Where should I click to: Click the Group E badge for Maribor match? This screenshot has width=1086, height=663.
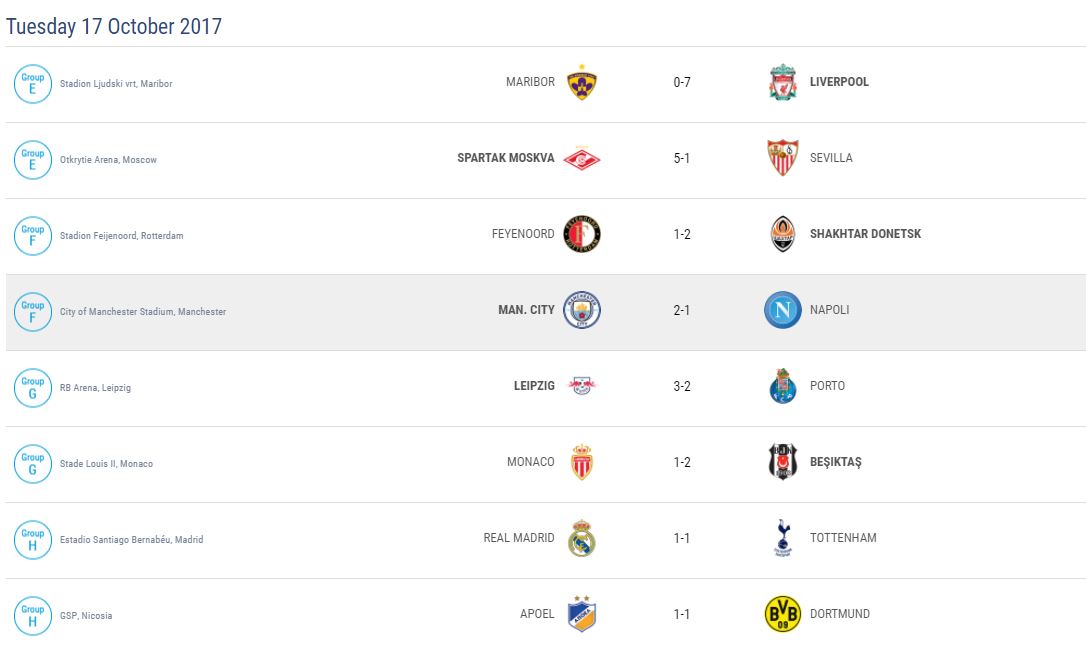32,84
